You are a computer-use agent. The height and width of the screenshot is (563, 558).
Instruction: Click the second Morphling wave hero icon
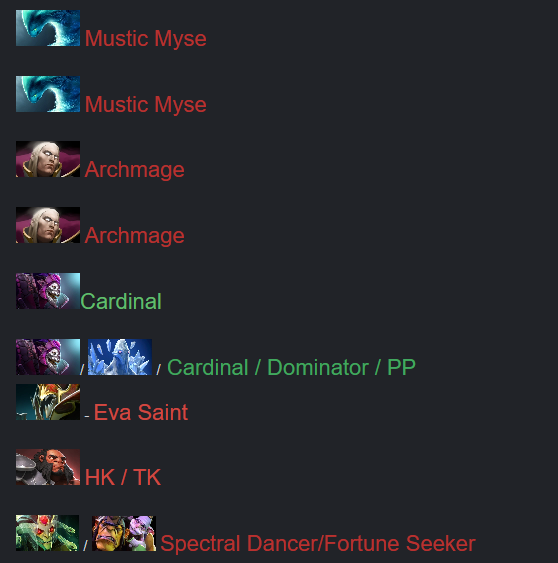click(x=48, y=94)
